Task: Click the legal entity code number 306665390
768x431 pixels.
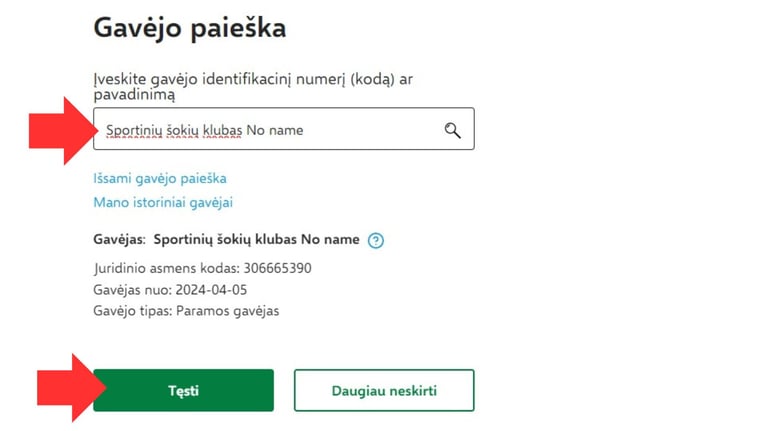Action: (x=277, y=268)
